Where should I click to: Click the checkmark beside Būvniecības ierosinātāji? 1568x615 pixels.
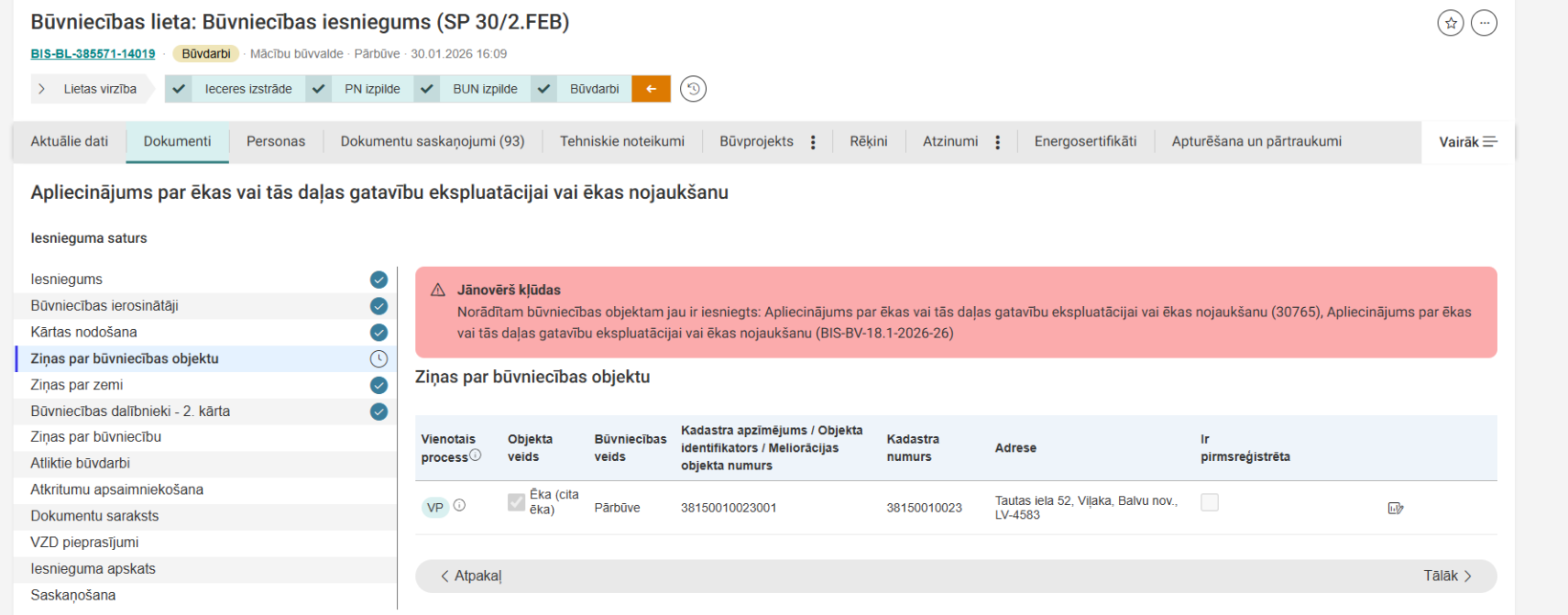pyautogui.click(x=378, y=306)
